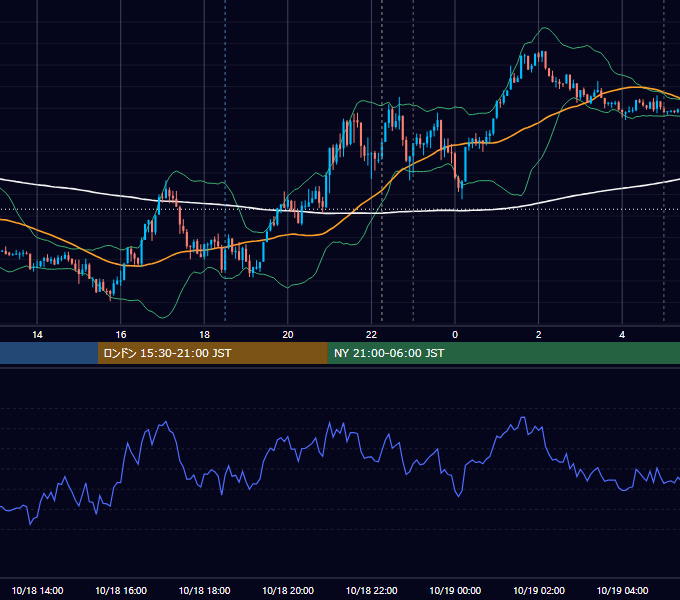Click the 10/19 00:00 timestamp label

click(x=455, y=590)
